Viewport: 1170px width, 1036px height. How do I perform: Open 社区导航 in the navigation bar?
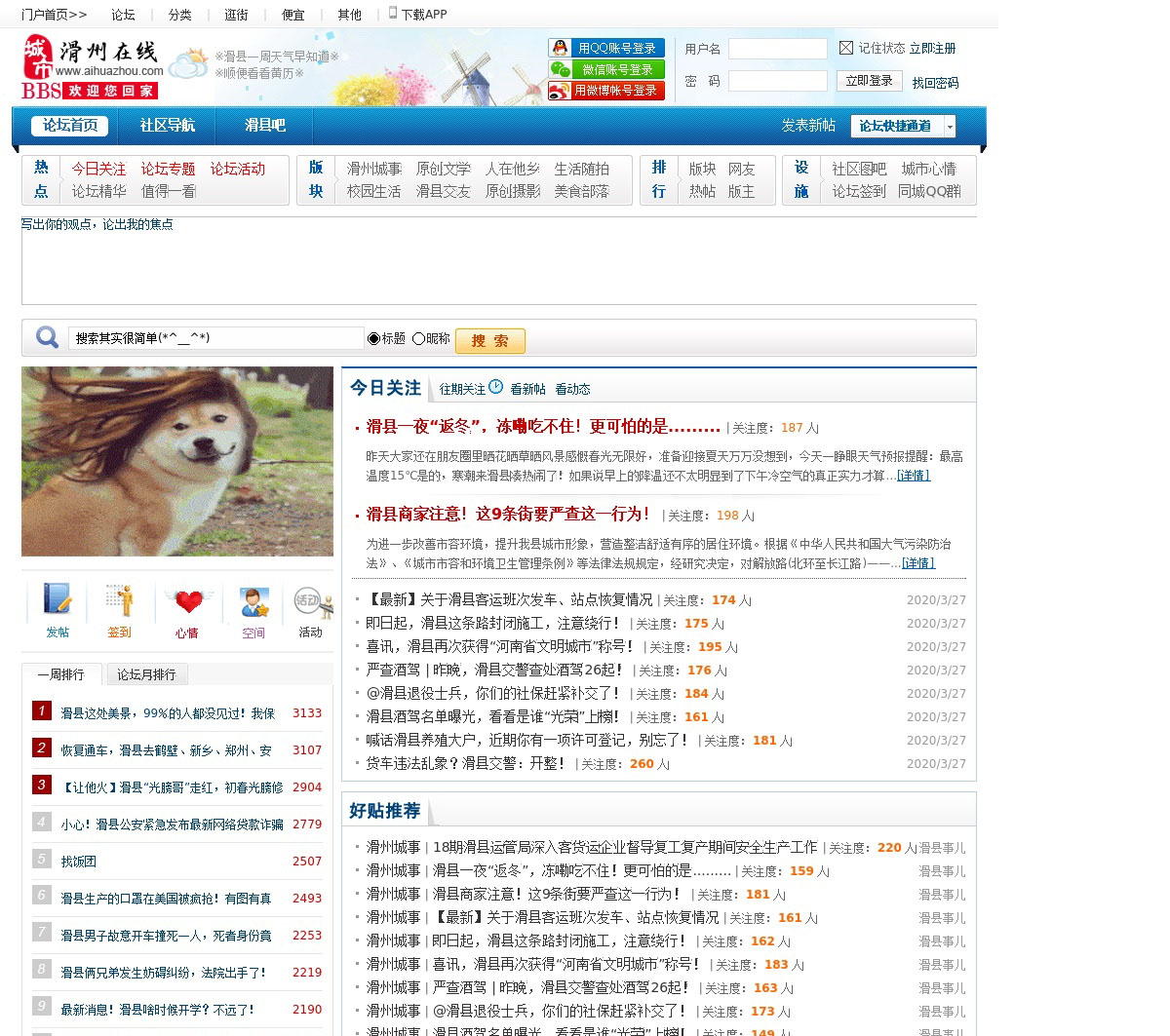[x=167, y=126]
